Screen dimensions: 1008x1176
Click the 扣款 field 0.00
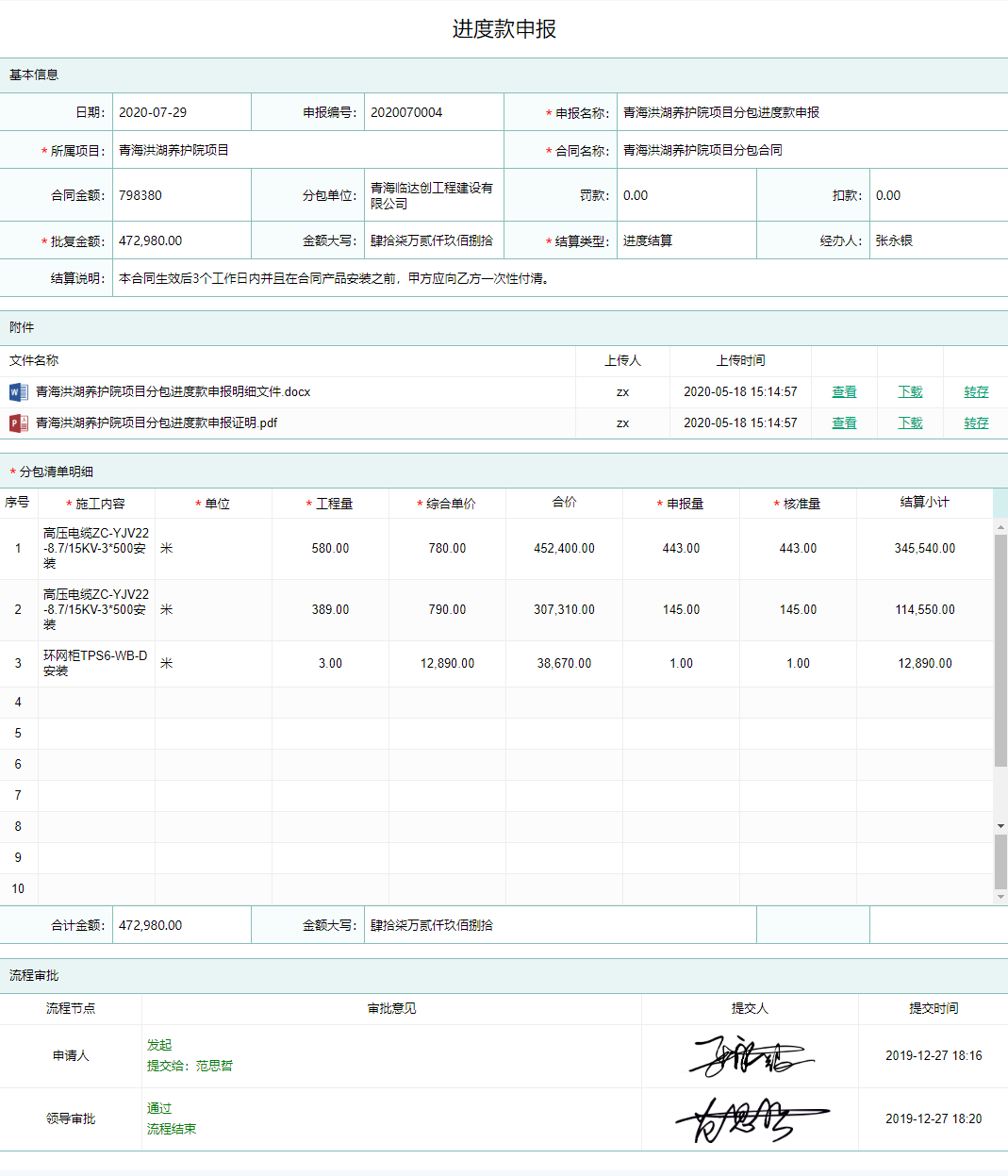pos(938,195)
